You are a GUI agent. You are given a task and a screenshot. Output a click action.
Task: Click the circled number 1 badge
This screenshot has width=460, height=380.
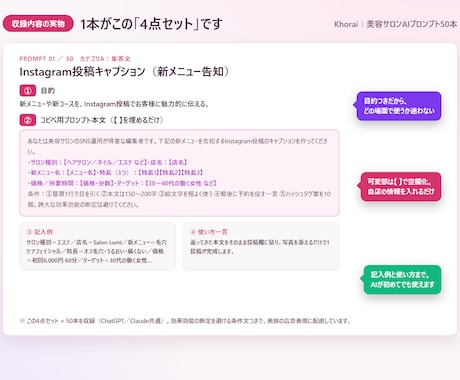pyautogui.click(x=28, y=91)
